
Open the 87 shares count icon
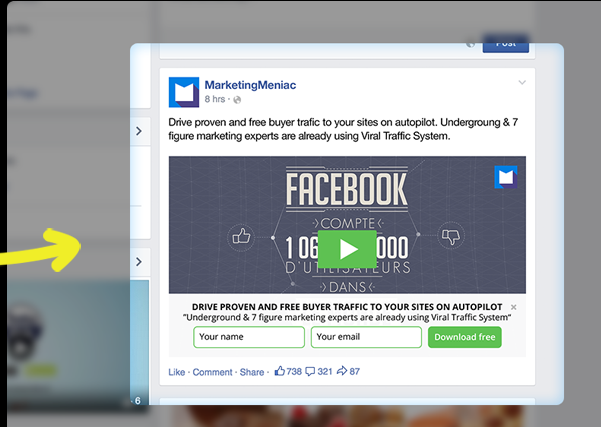coord(342,371)
